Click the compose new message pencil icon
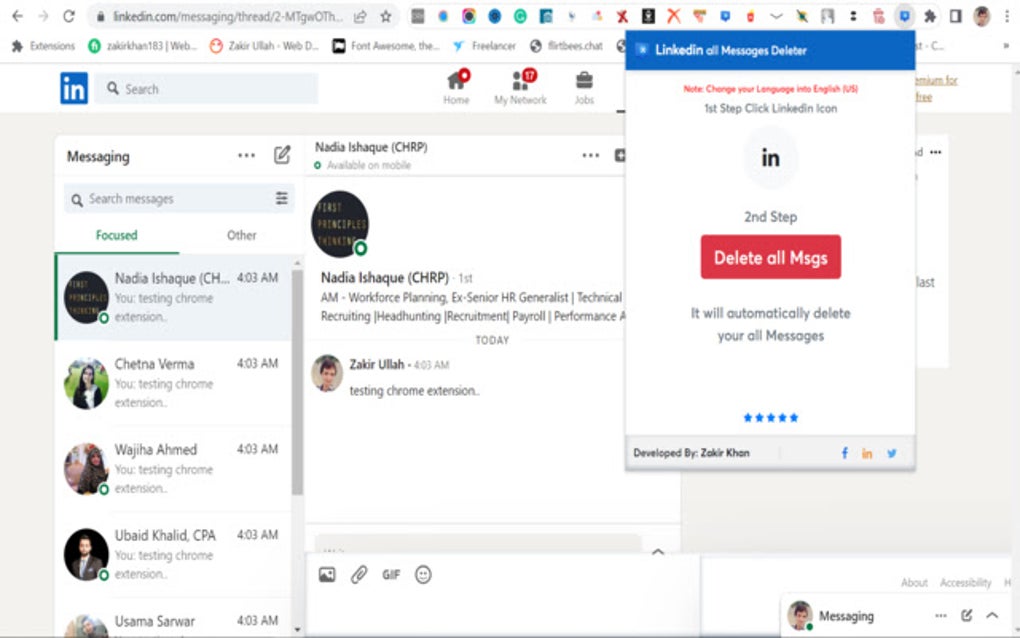The height and width of the screenshot is (638, 1020). (x=283, y=156)
